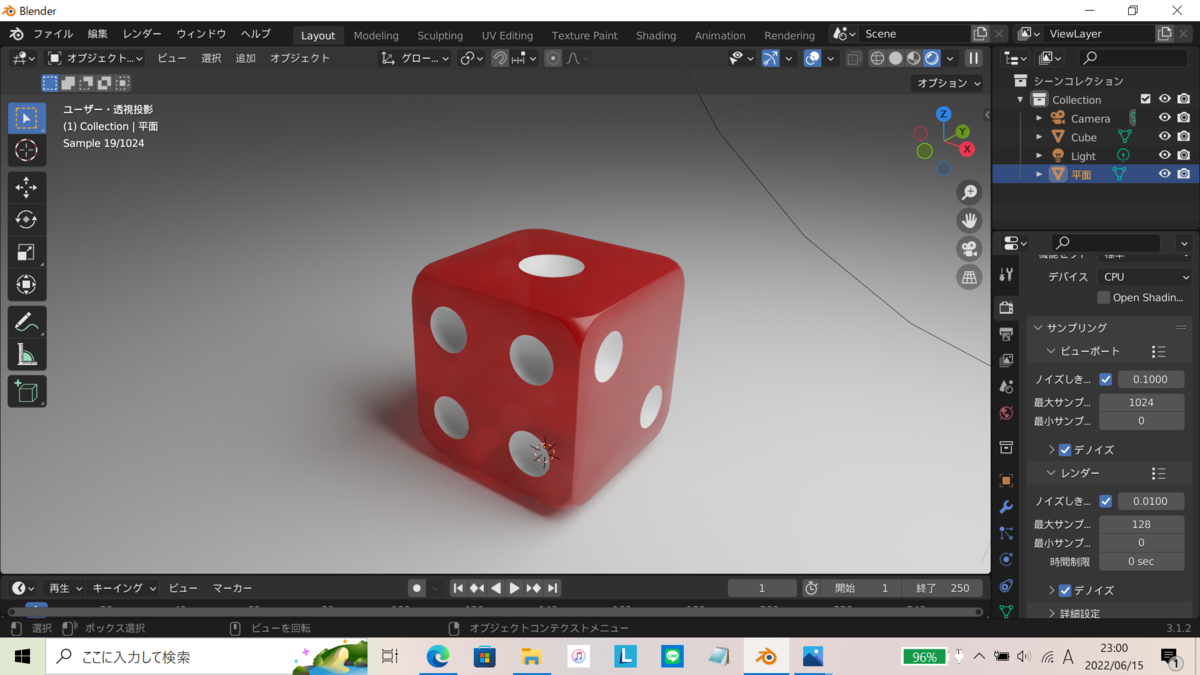The height and width of the screenshot is (675, 1200).
Task: Play the timeline animation
Action: point(514,588)
